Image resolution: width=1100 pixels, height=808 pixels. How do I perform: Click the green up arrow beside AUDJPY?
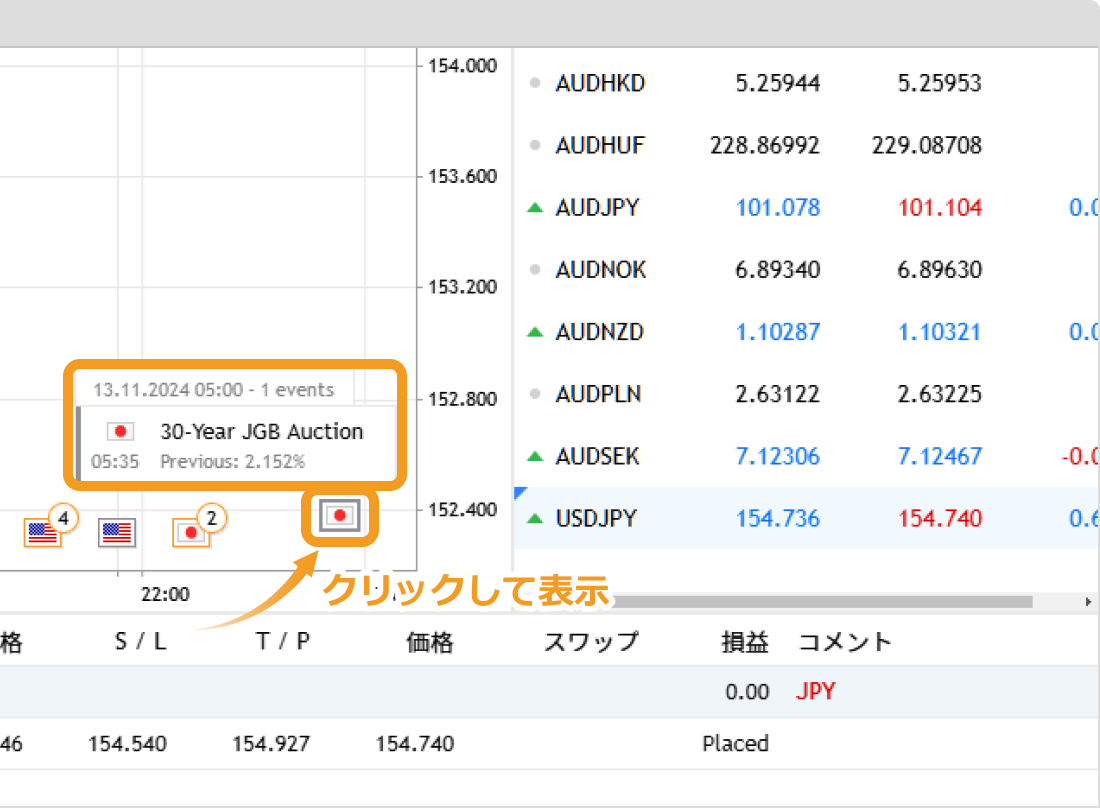[535, 208]
